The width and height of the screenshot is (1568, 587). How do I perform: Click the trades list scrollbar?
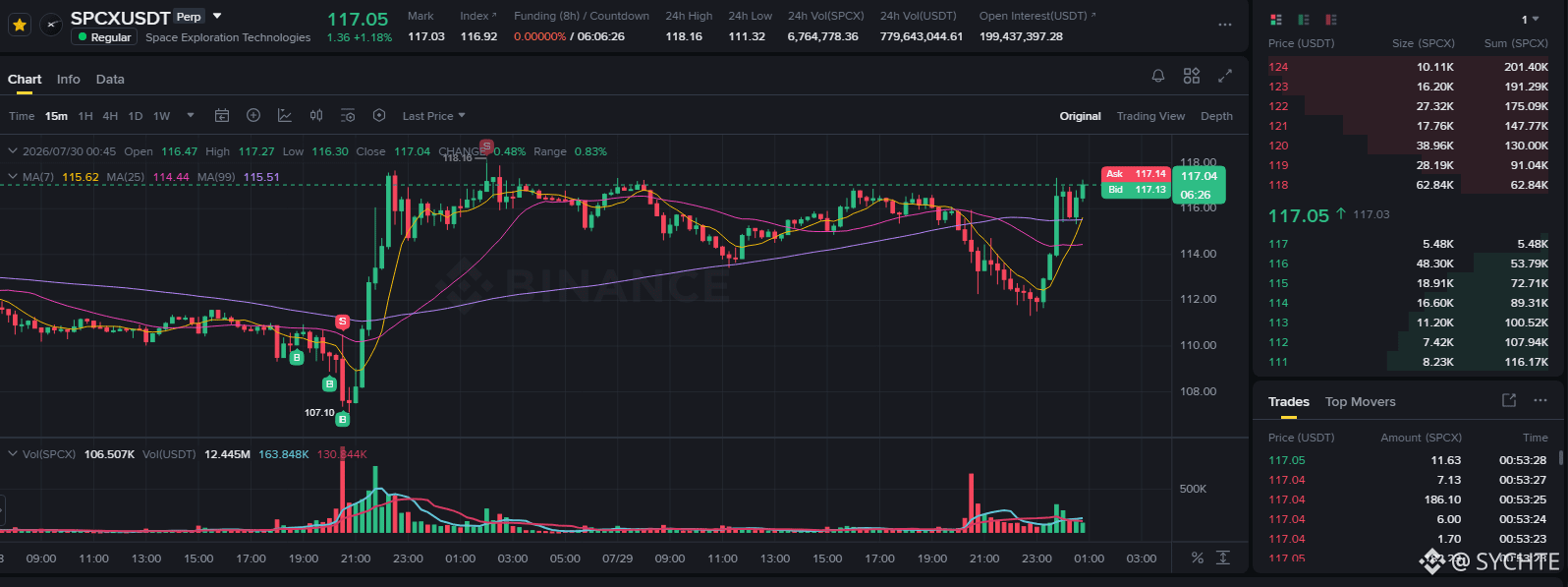[1560, 457]
